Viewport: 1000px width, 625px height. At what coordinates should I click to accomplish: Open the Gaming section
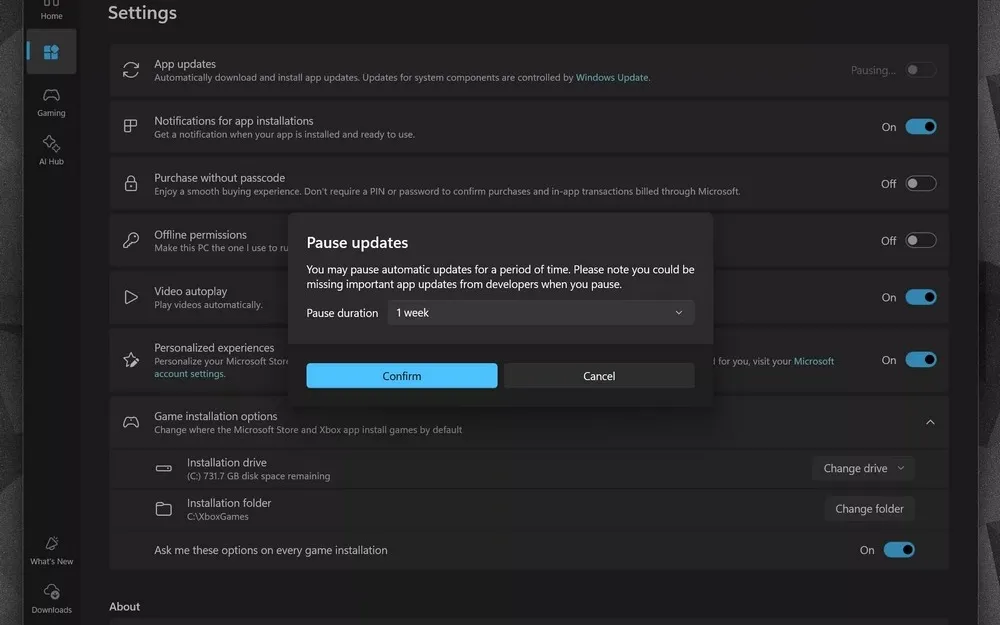[x=51, y=101]
